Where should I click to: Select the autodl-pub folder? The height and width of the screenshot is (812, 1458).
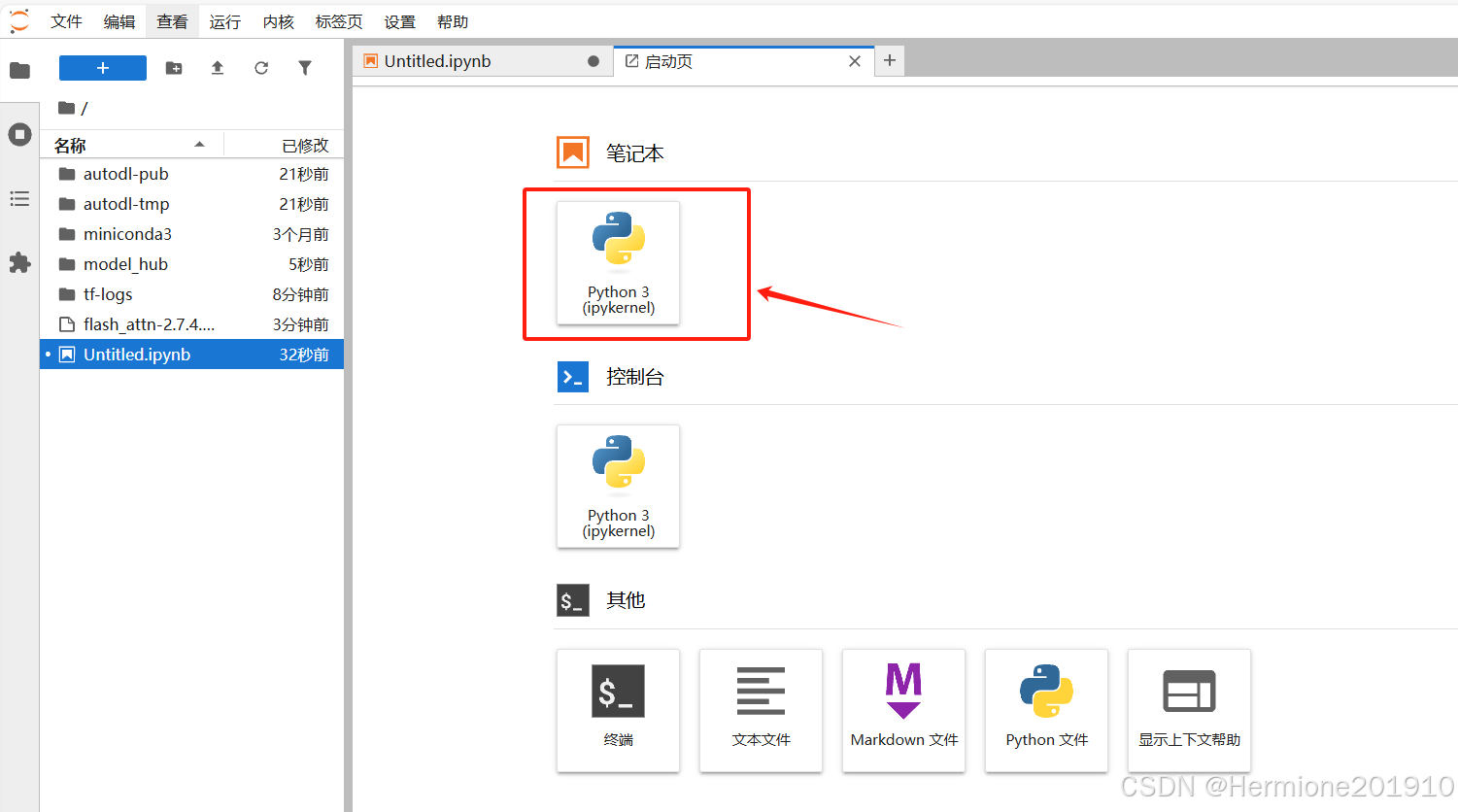pyautogui.click(x=191, y=174)
